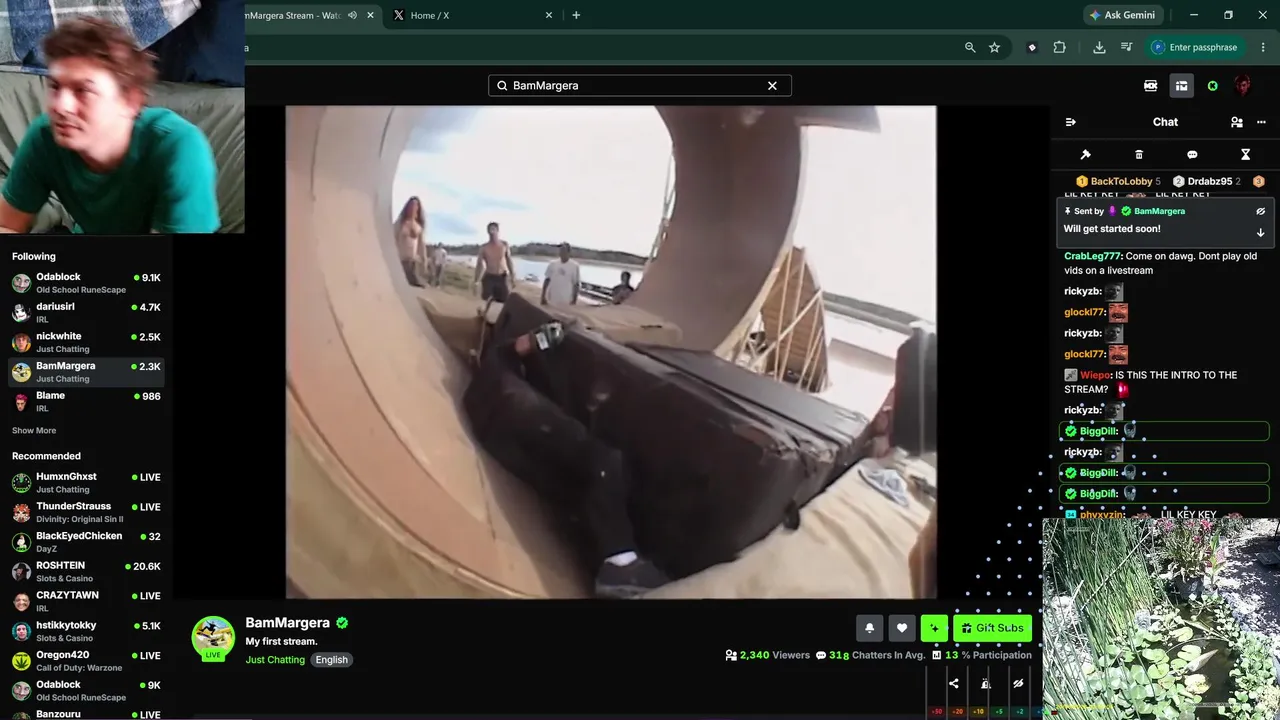The image size is (1280, 720).
Task: Click the green sparkle subscribe button
Action: 934,628
